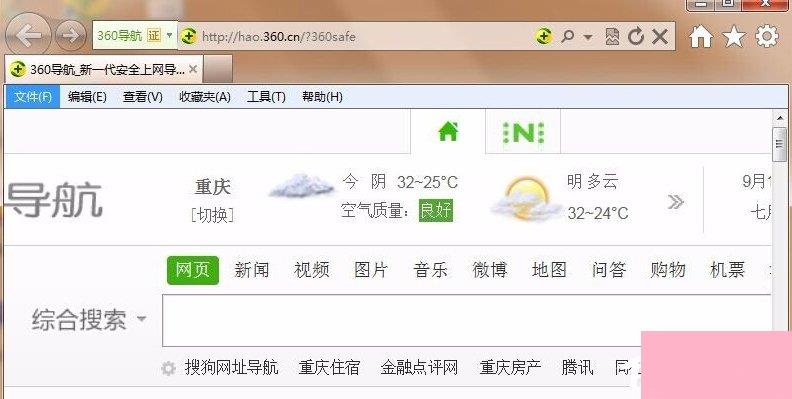
Task: Stop loading with the X icon
Action: pos(660,36)
